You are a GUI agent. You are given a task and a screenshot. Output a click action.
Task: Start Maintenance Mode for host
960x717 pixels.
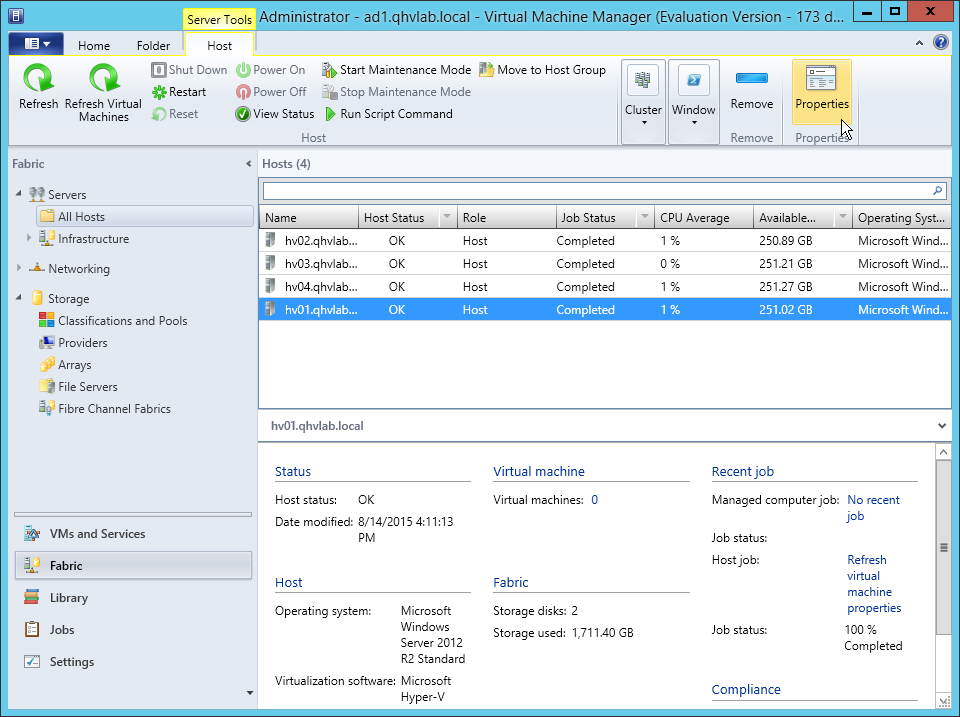point(396,70)
